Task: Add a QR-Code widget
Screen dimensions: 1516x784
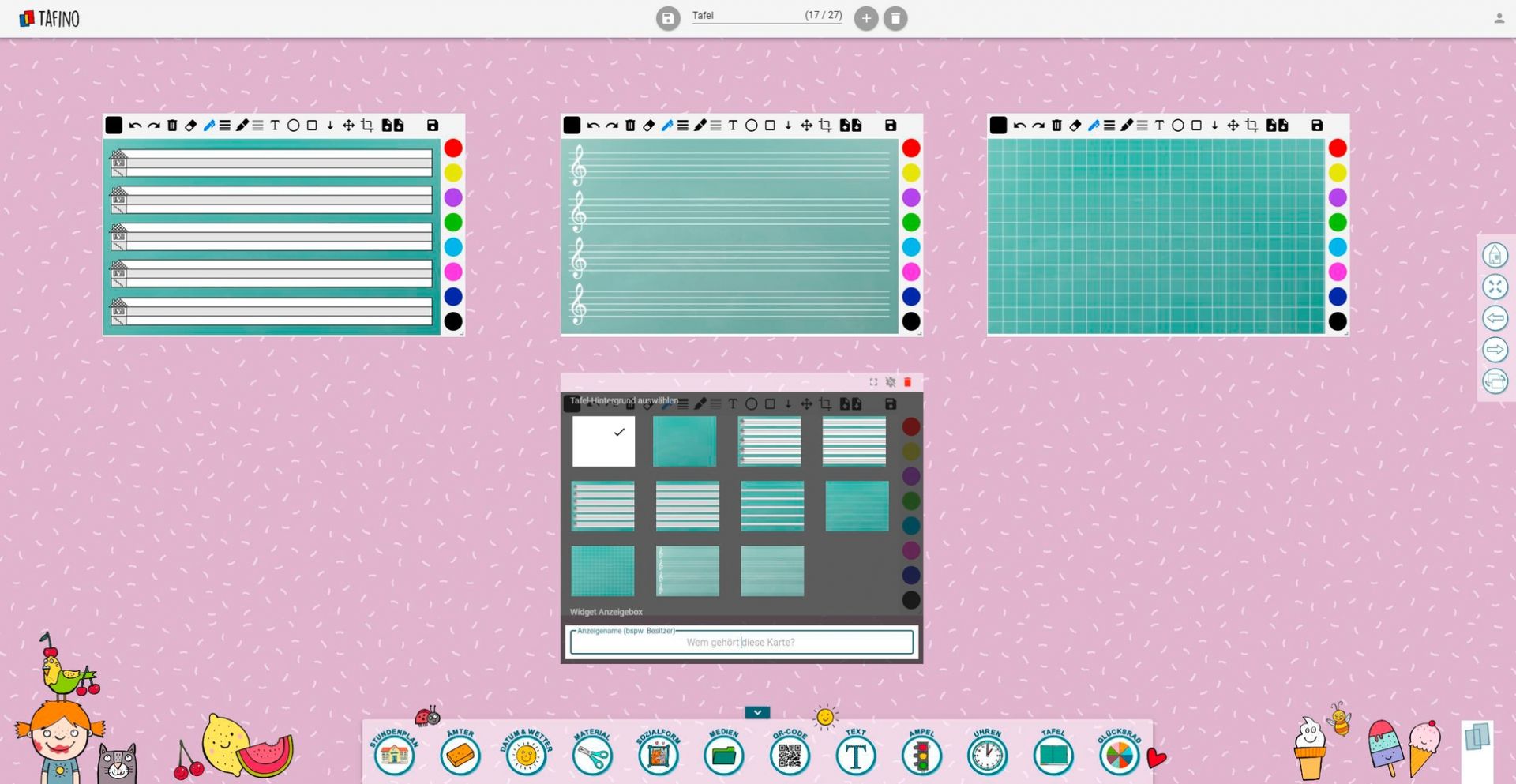Action: coord(790,756)
